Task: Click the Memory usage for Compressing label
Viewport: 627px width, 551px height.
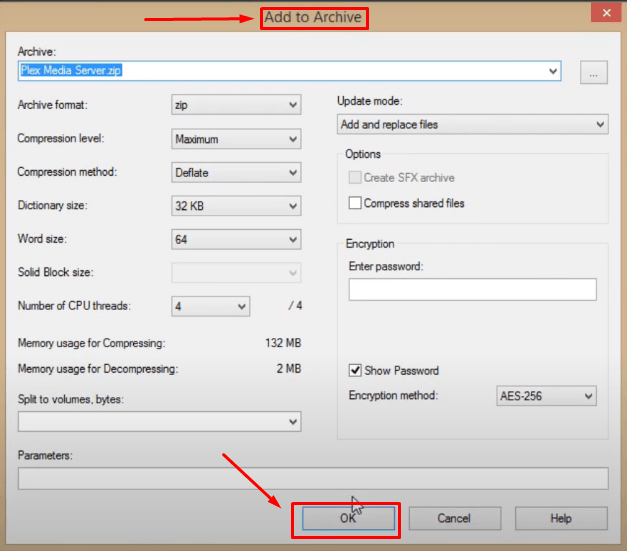Action: 91,343
